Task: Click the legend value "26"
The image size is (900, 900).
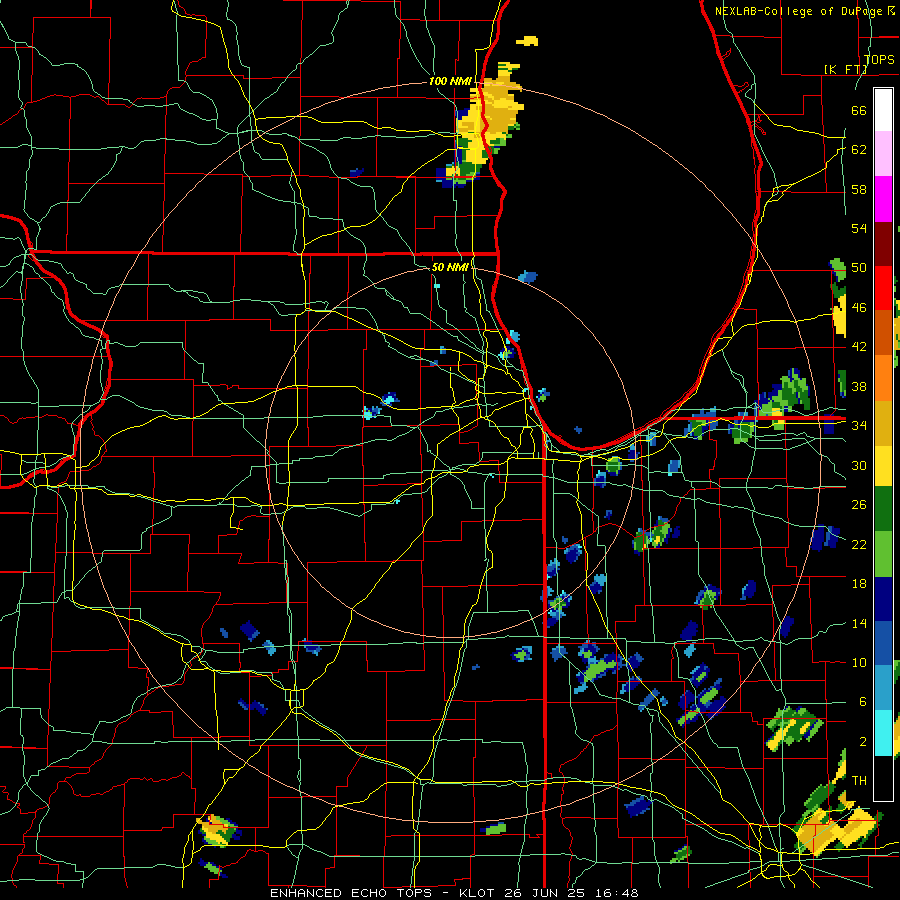Action: click(x=859, y=505)
